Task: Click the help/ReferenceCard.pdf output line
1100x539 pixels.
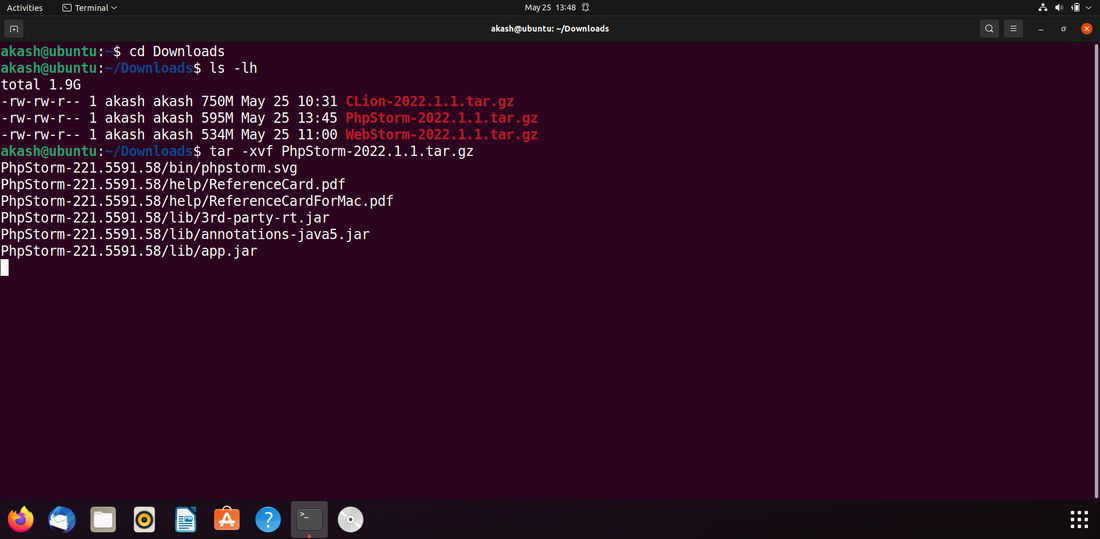Action: [173, 185]
